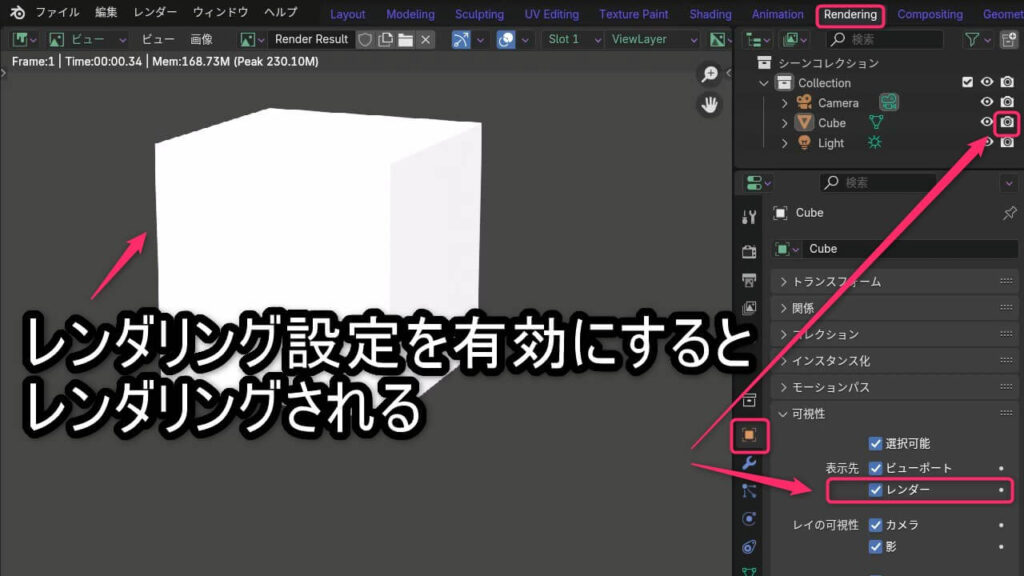Open the 画像 header menu
This screenshot has width=1024, height=576.
201,40
